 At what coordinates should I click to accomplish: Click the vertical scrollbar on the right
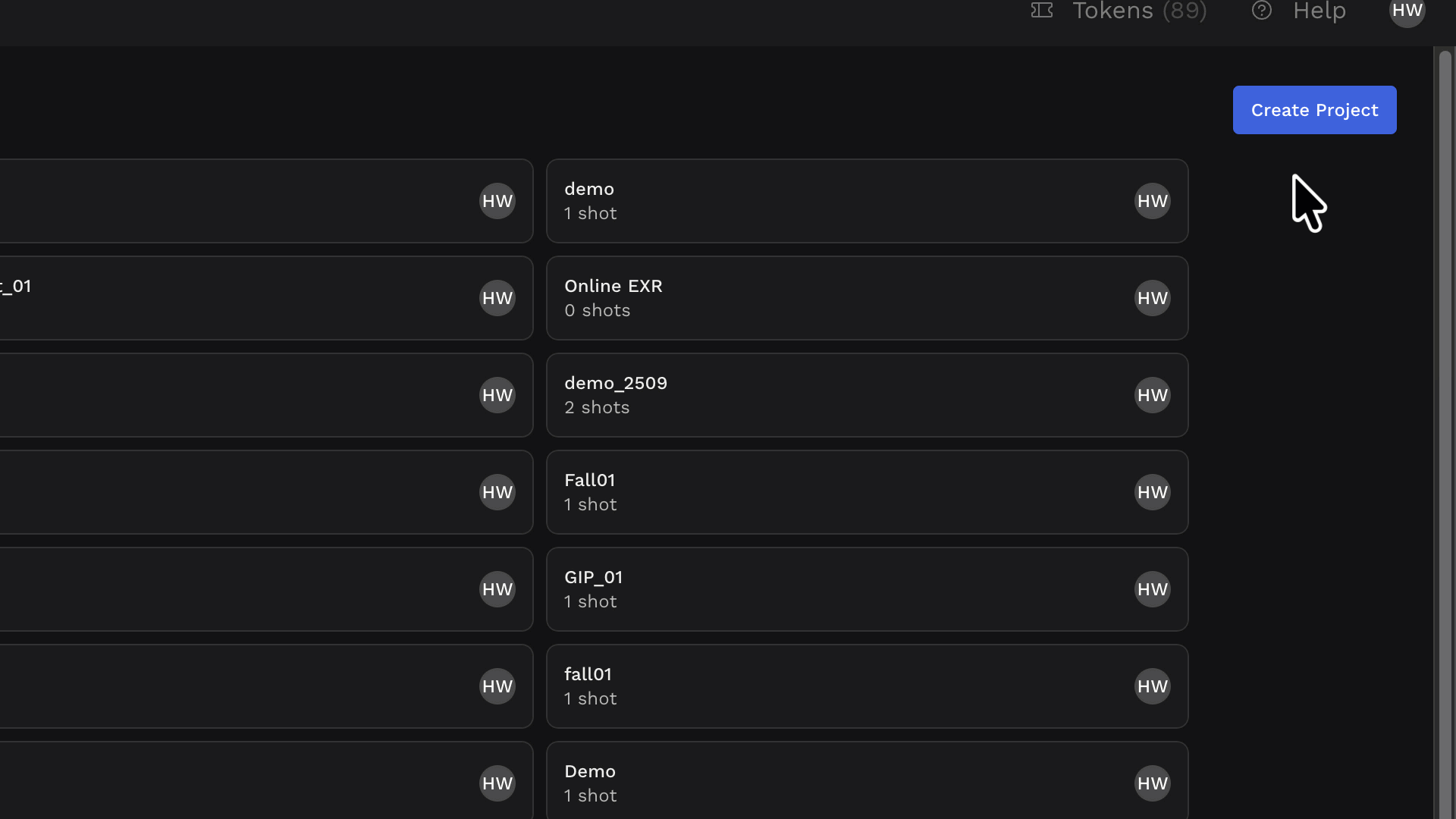point(1445,379)
